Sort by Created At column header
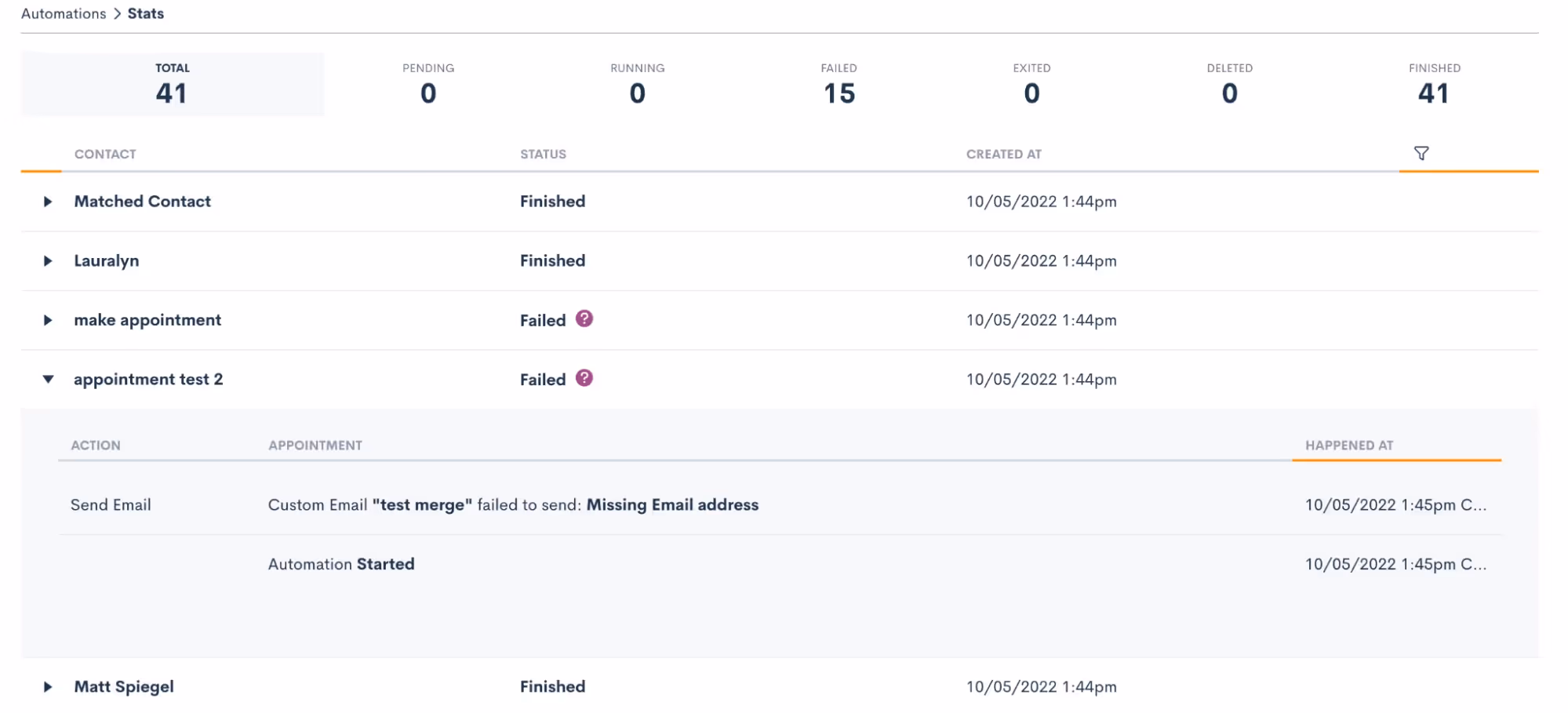The image size is (1568, 713). pos(1003,155)
